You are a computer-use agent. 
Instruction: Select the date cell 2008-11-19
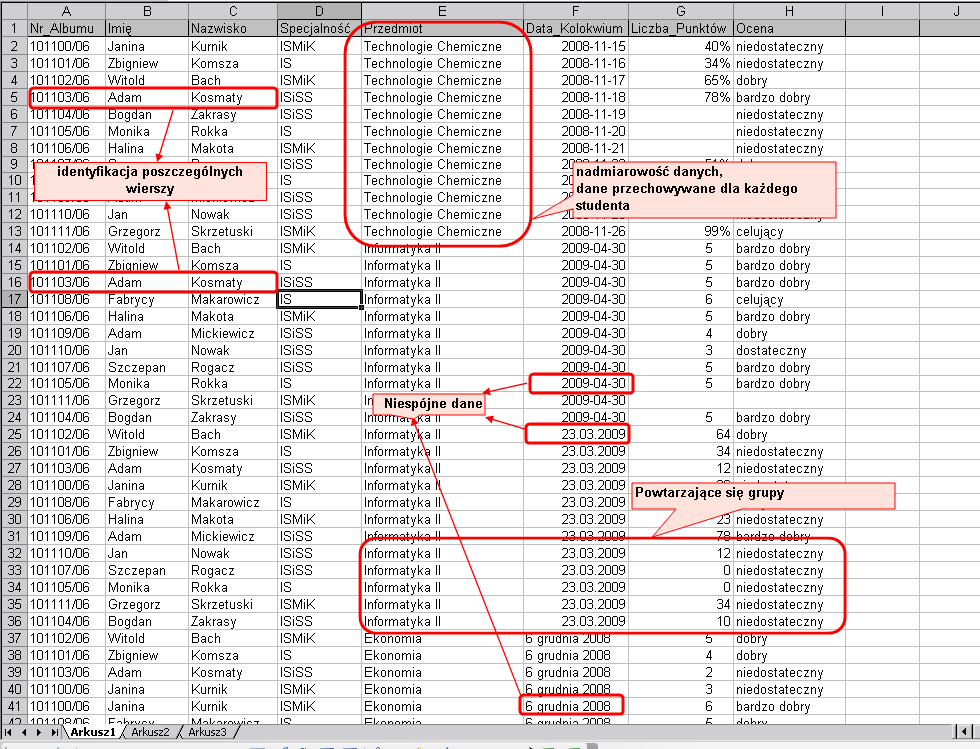[x=576, y=114]
